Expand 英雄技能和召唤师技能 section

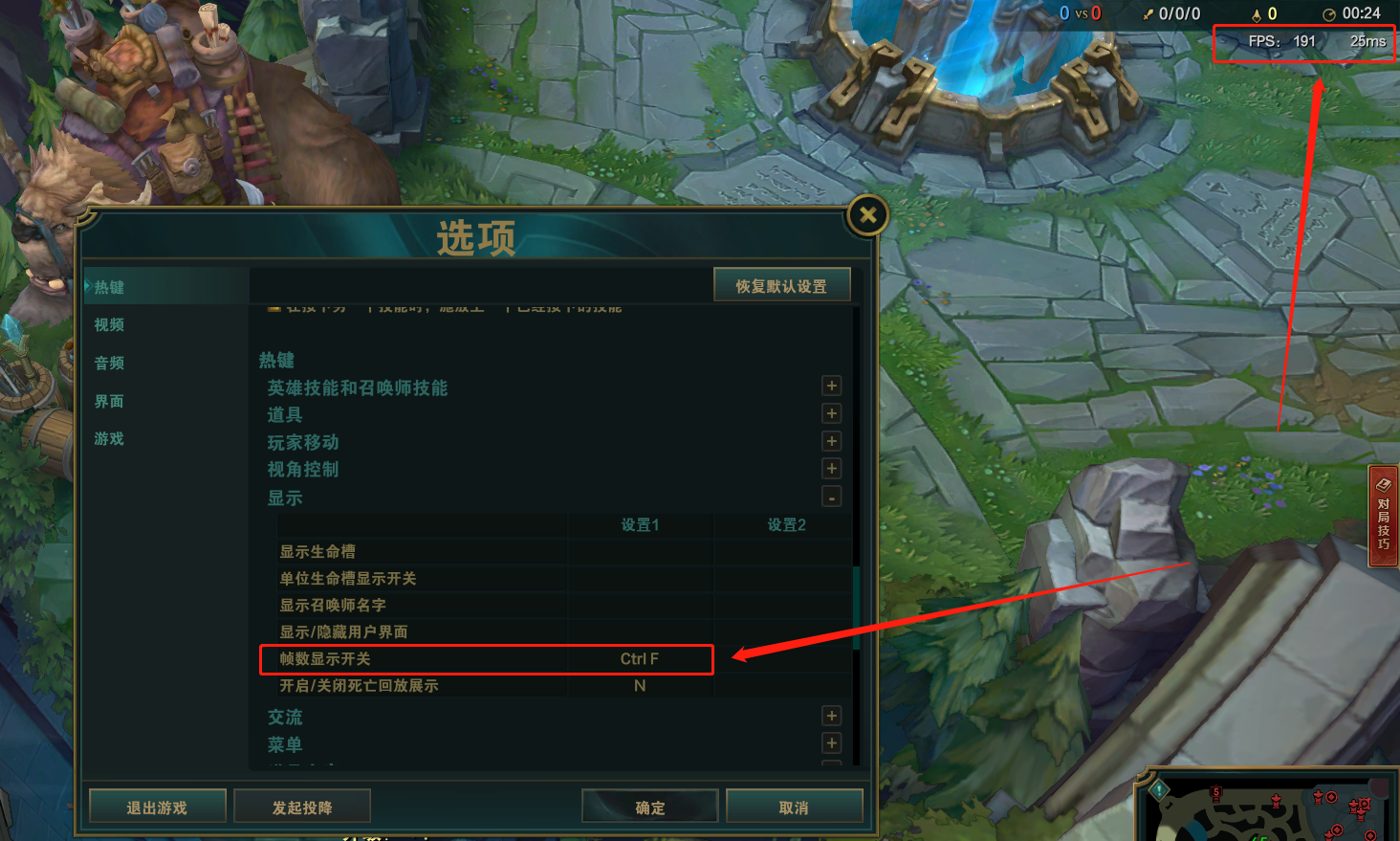832,386
